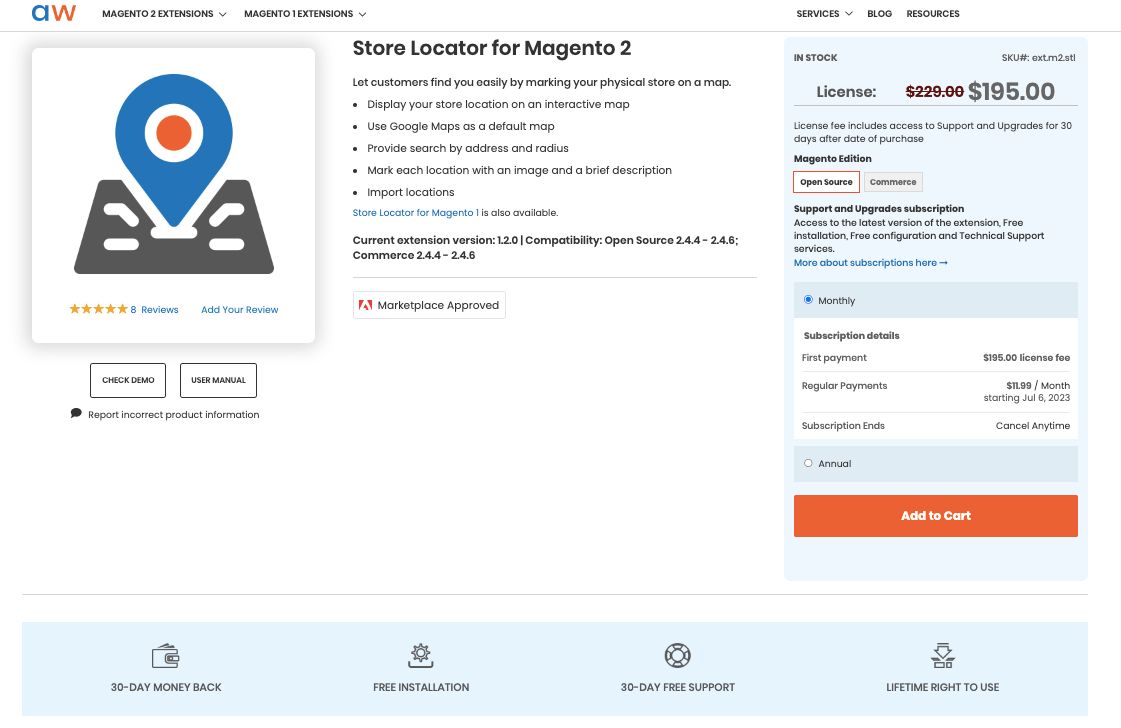Image resolution: width=1121 pixels, height=728 pixels.
Task: Click the 30-Day Money Back wallet icon
Action: (166, 655)
